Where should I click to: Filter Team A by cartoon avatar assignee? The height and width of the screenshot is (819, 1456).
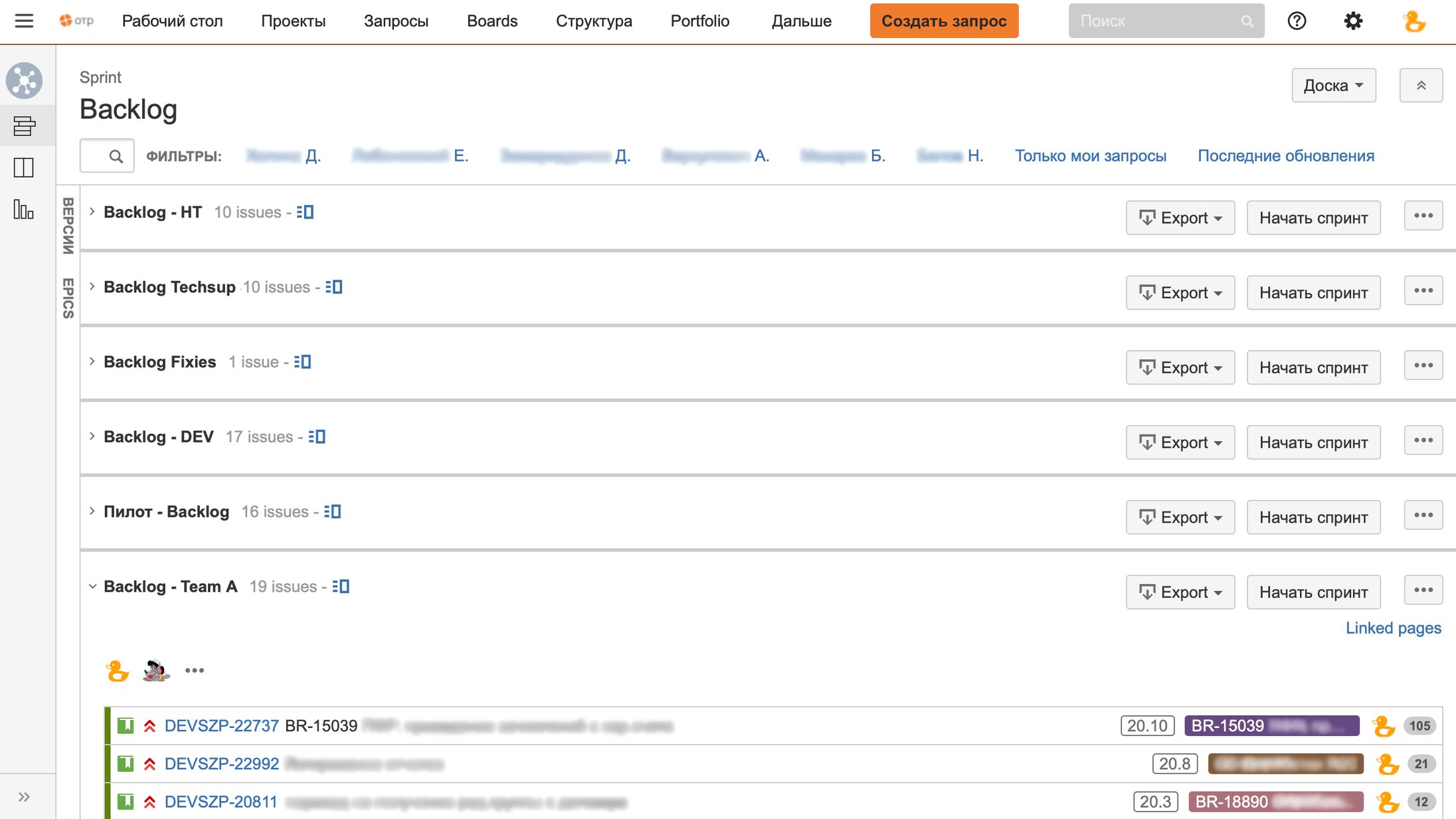pyautogui.click(x=156, y=670)
